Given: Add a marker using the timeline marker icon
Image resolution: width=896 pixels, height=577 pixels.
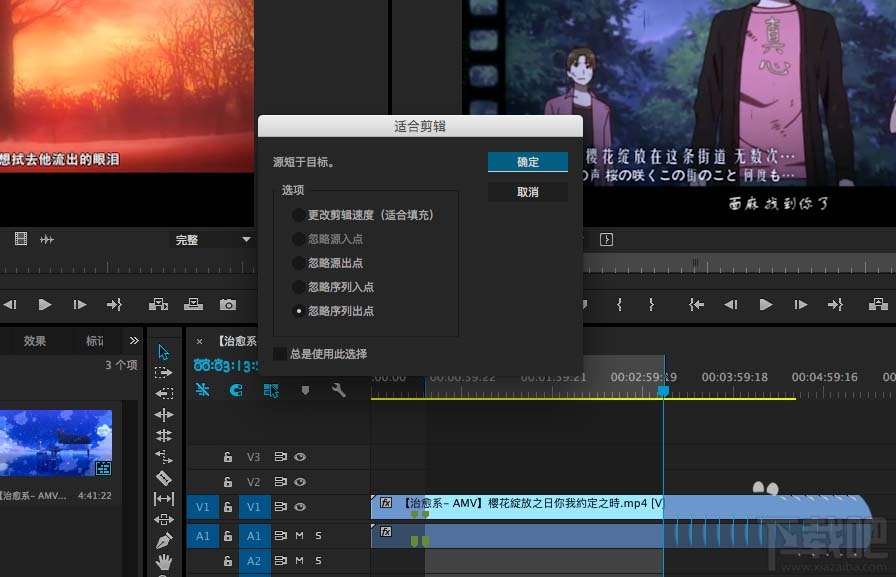Looking at the screenshot, I should [306, 391].
